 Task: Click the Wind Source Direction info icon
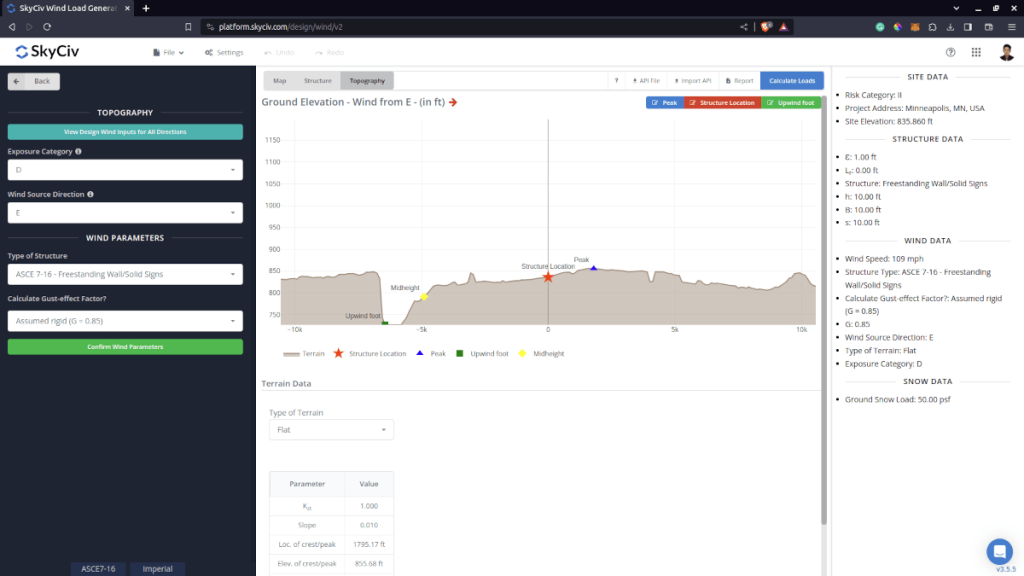pos(91,195)
